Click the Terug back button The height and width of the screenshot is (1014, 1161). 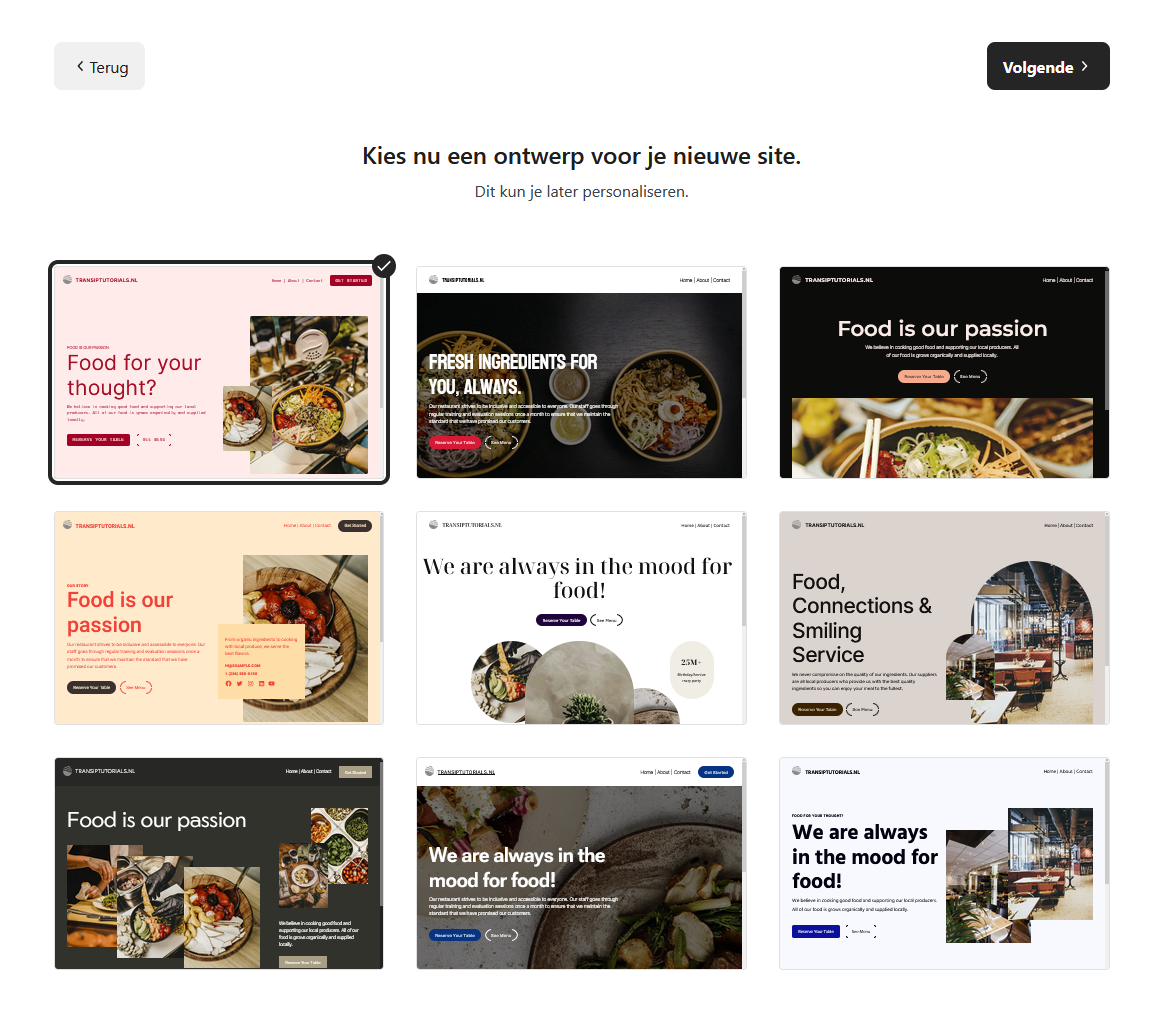click(99, 67)
